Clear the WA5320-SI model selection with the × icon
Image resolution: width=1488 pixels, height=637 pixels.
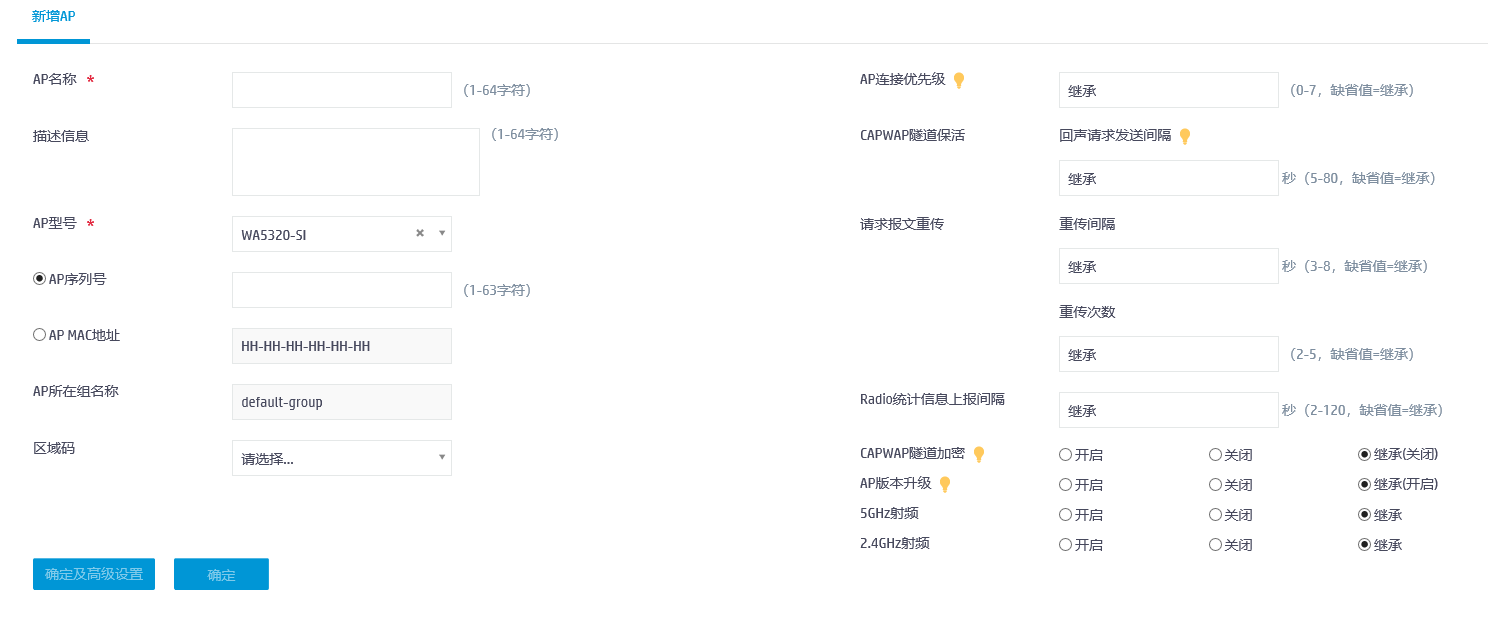420,233
